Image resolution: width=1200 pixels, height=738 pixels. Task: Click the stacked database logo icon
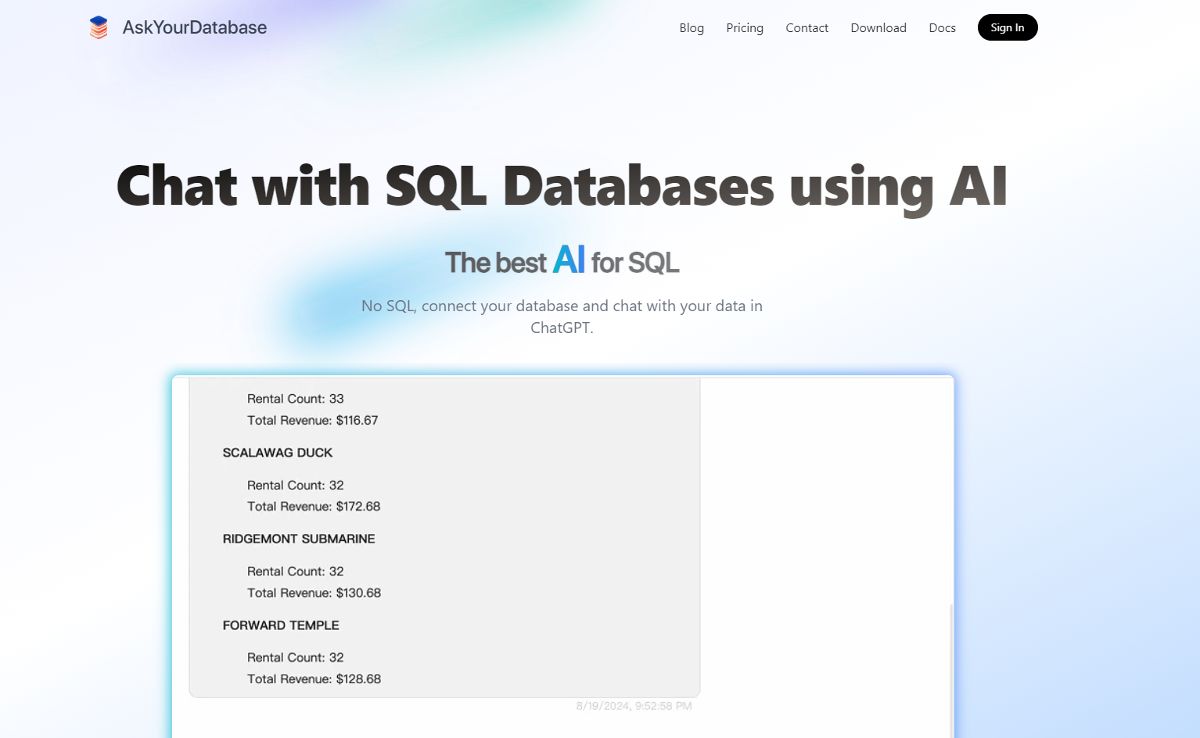click(98, 27)
